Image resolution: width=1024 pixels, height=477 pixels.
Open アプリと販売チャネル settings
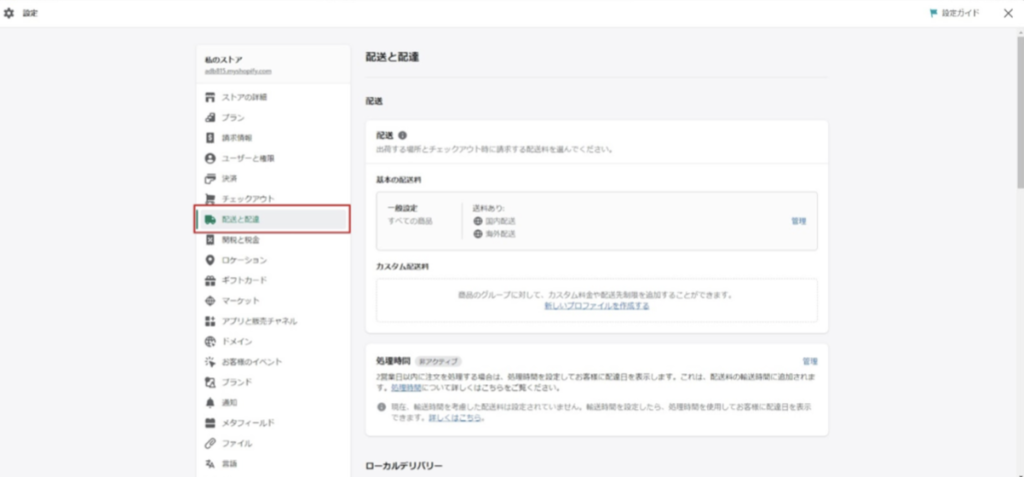point(259,321)
